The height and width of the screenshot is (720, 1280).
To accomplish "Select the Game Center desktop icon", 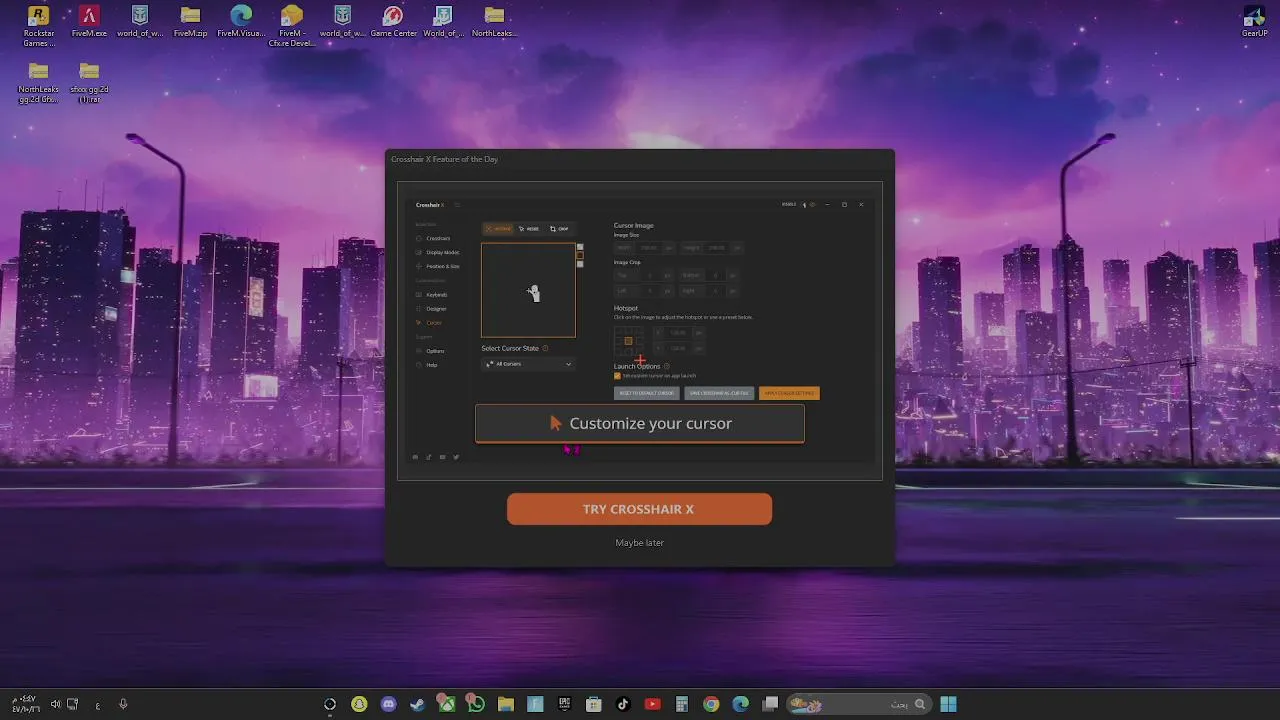I will tap(393, 22).
